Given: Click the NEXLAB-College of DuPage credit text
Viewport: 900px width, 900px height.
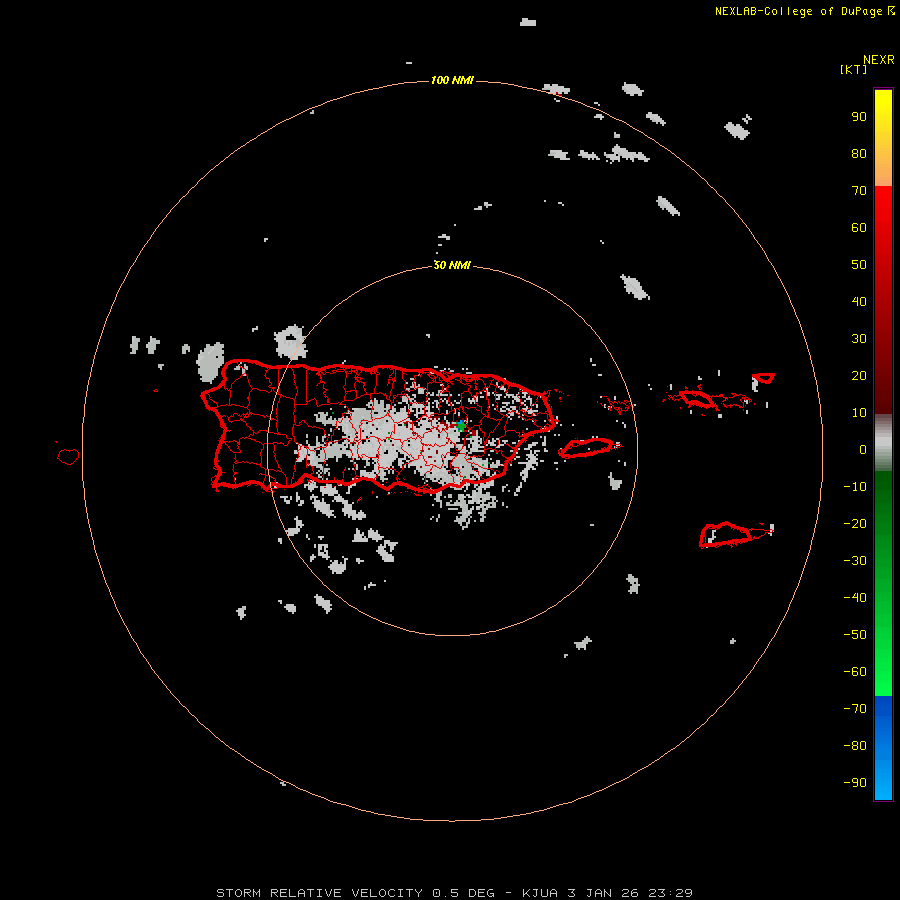Looking at the screenshot, I should [804, 11].
